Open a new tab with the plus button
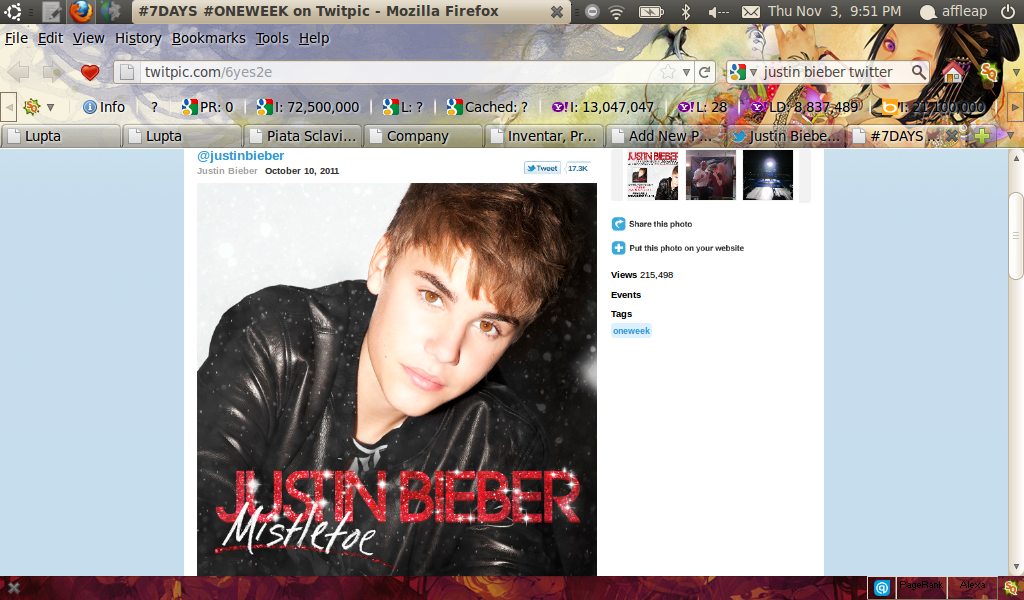The height and width of the screenshot is (600, 1024). [x=982, y=136]
